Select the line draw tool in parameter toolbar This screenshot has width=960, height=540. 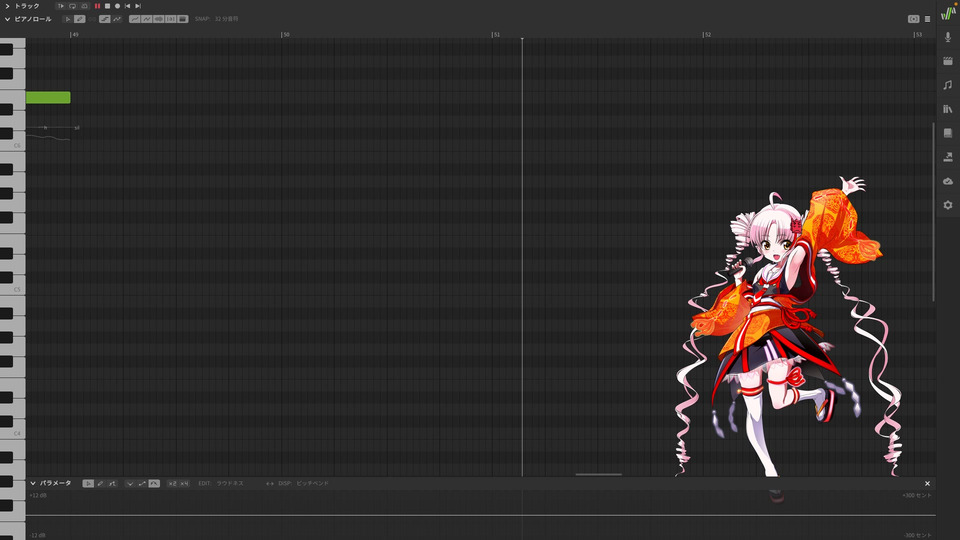(112, 484)
